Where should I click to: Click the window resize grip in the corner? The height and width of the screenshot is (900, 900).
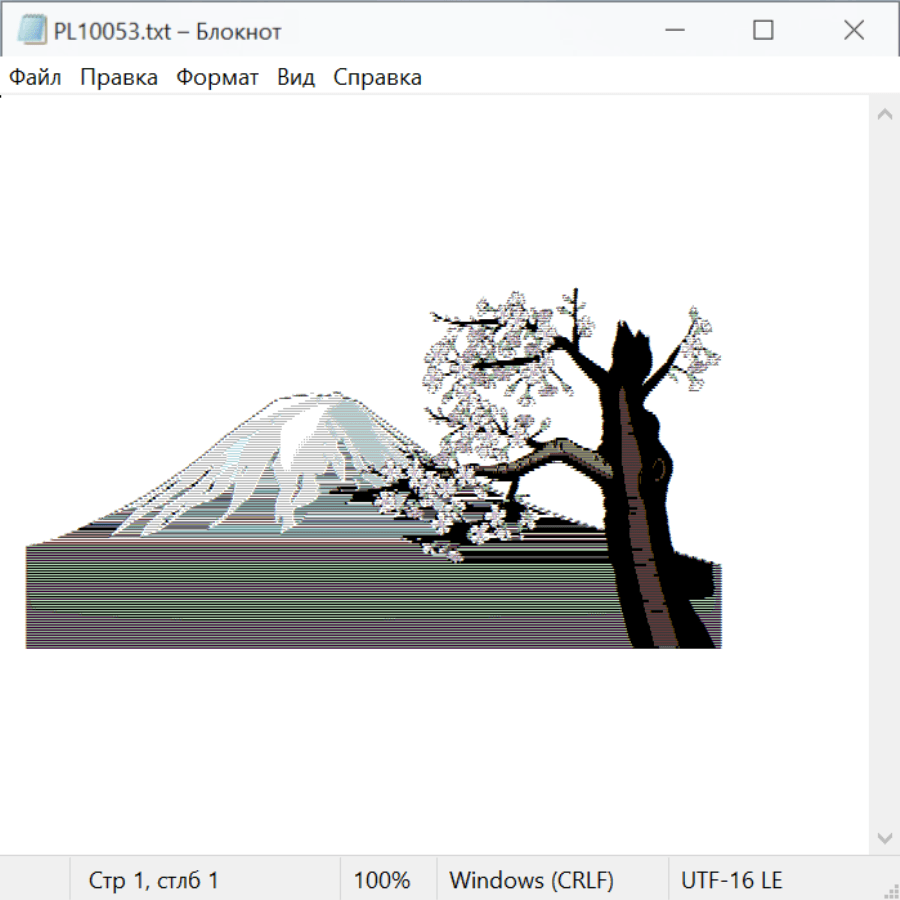[890, 890]
